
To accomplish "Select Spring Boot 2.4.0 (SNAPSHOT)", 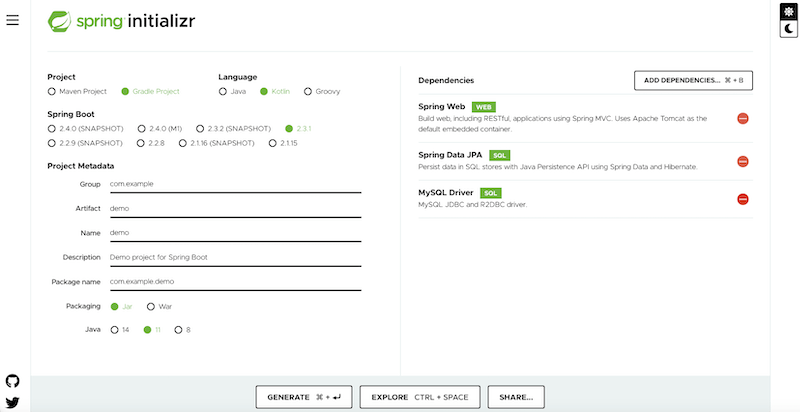I will [x=85, y=128].
